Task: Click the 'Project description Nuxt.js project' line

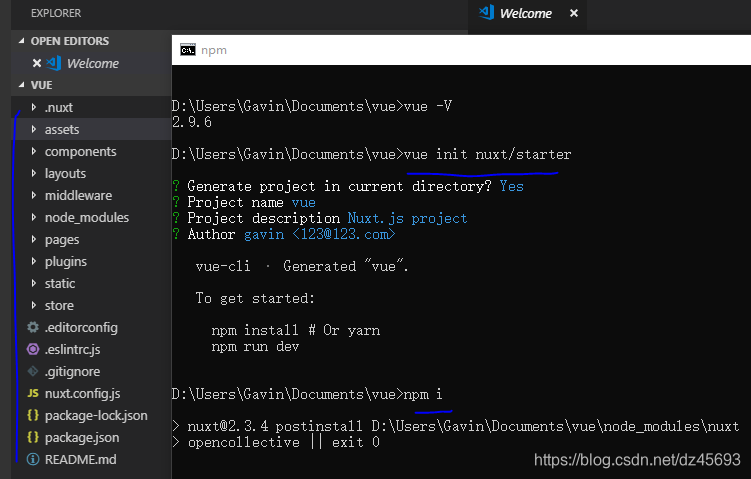Action: pos(320,218)
